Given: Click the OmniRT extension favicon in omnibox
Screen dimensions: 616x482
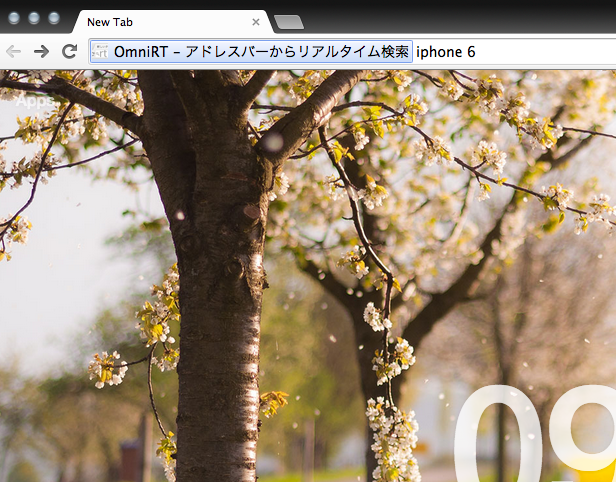Looking at the screenshot, I should pyautogui.click(x=100, y=51).
